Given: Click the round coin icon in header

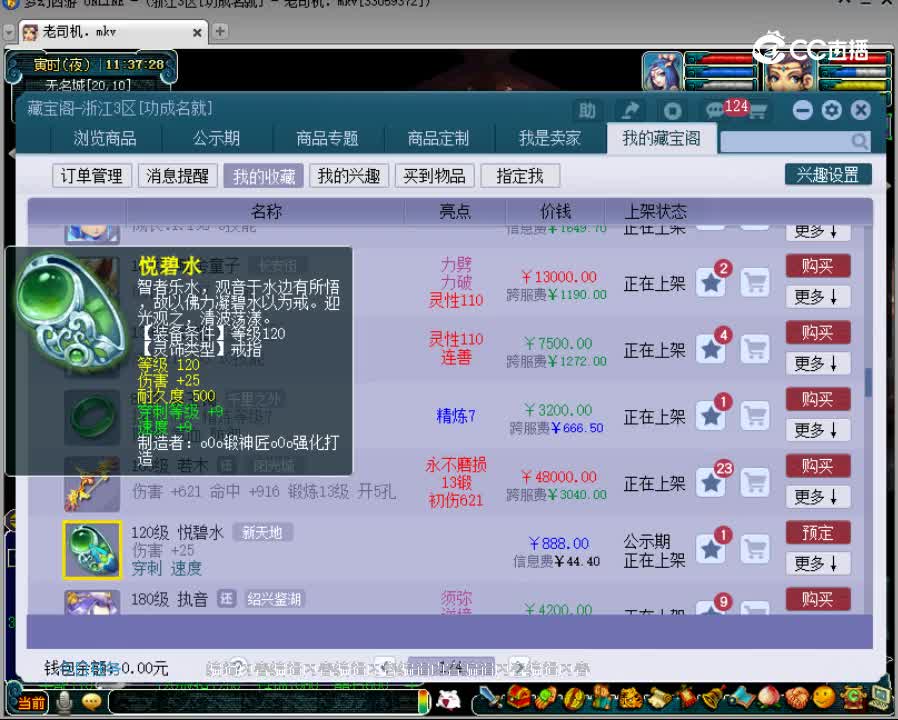Looking at the screenshot, I should click(x=672, y=111).
